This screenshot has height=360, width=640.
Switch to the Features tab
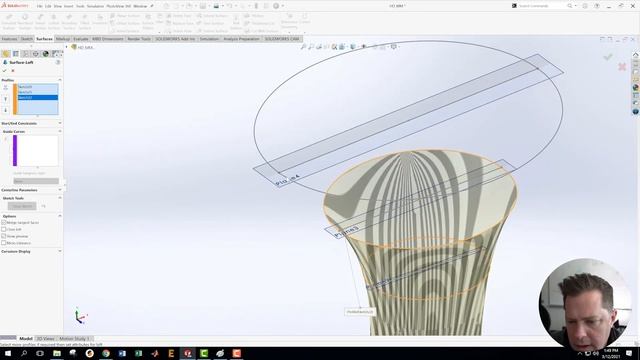(x=9, y=39)
